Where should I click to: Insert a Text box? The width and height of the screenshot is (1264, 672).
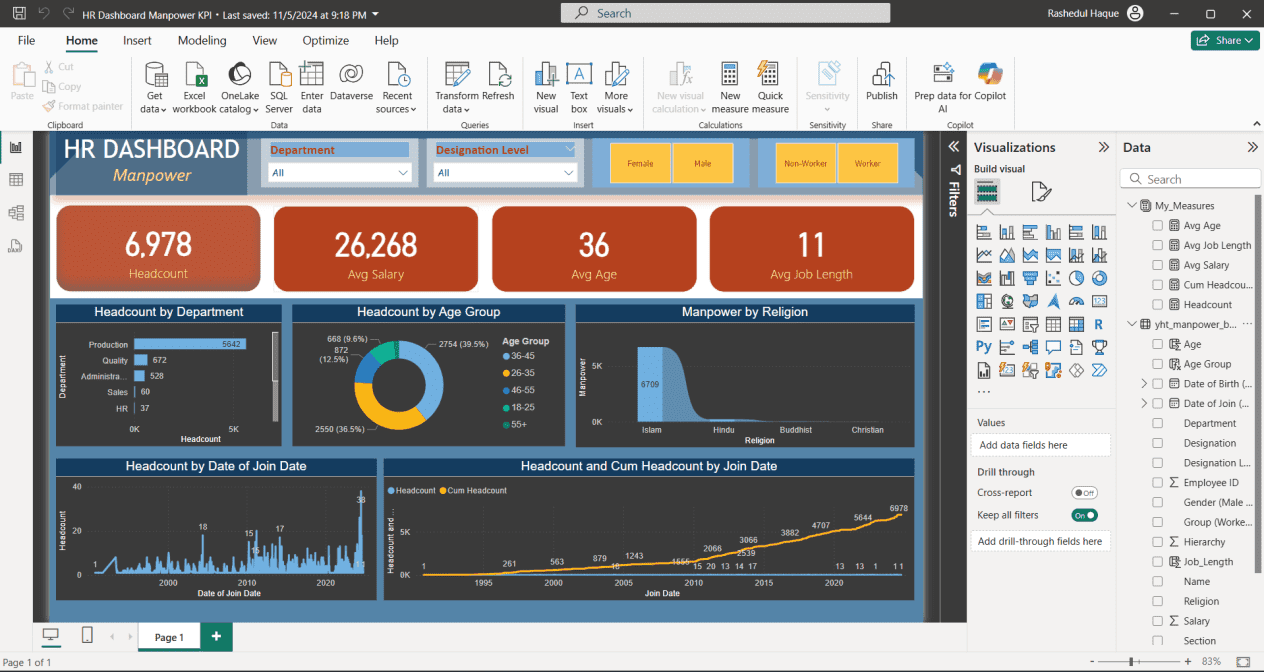579,88
